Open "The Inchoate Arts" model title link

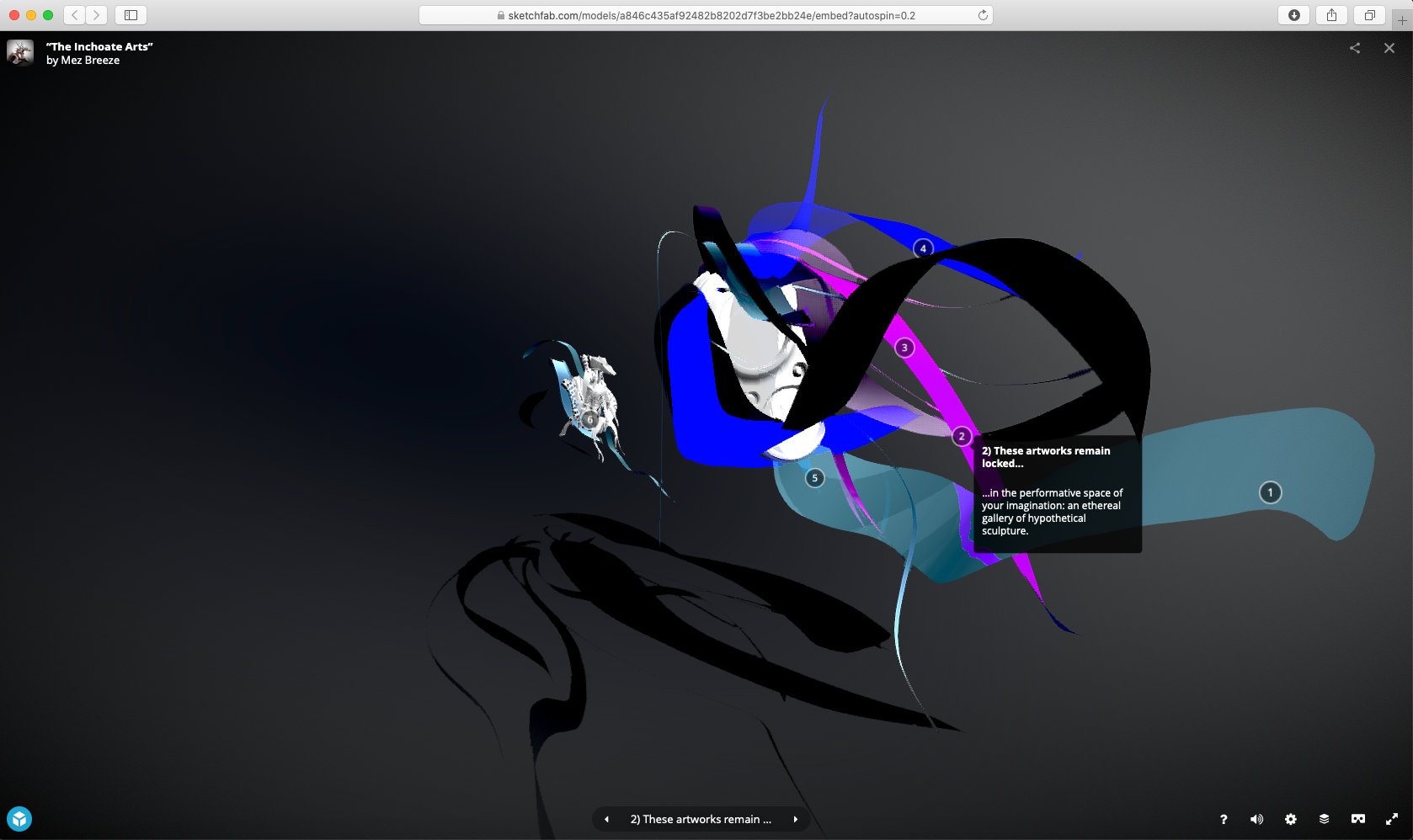[x=99, y=47]
